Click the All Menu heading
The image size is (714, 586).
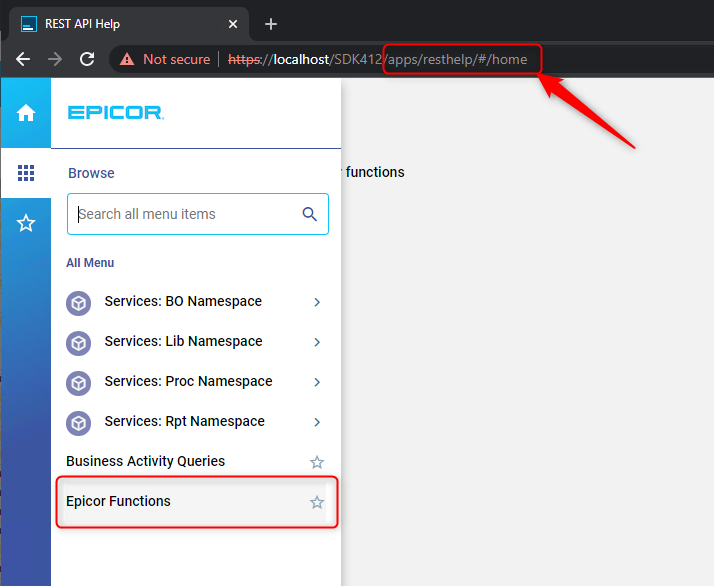click(90, 263)
